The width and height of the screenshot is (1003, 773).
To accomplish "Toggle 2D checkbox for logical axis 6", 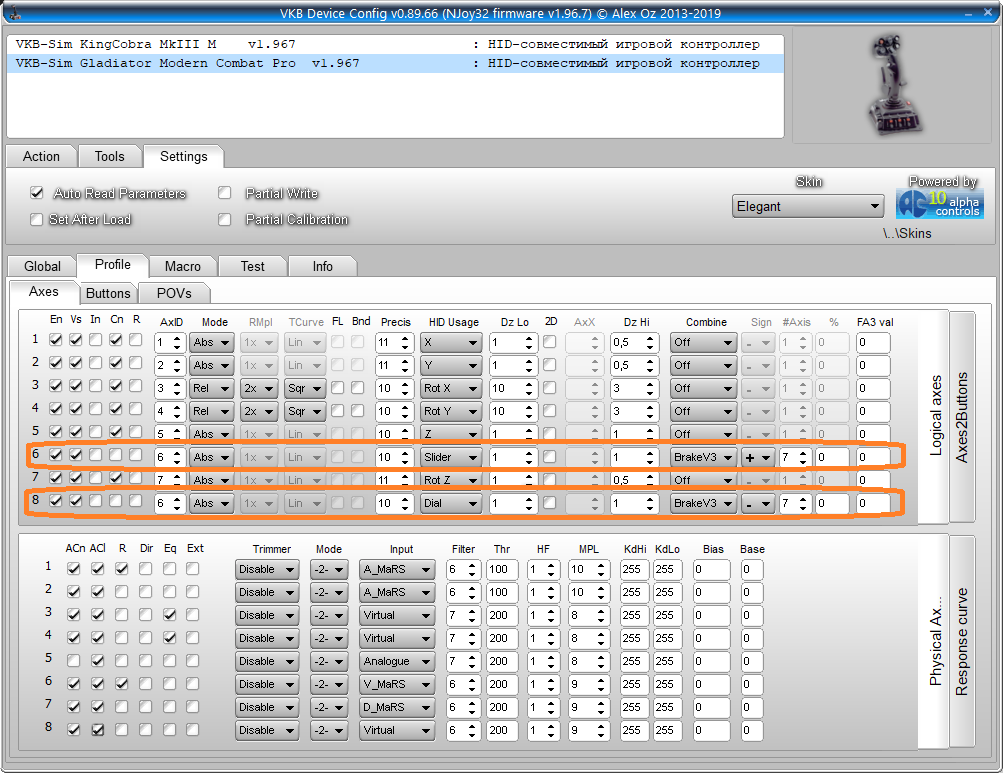I will pos(549,456).
